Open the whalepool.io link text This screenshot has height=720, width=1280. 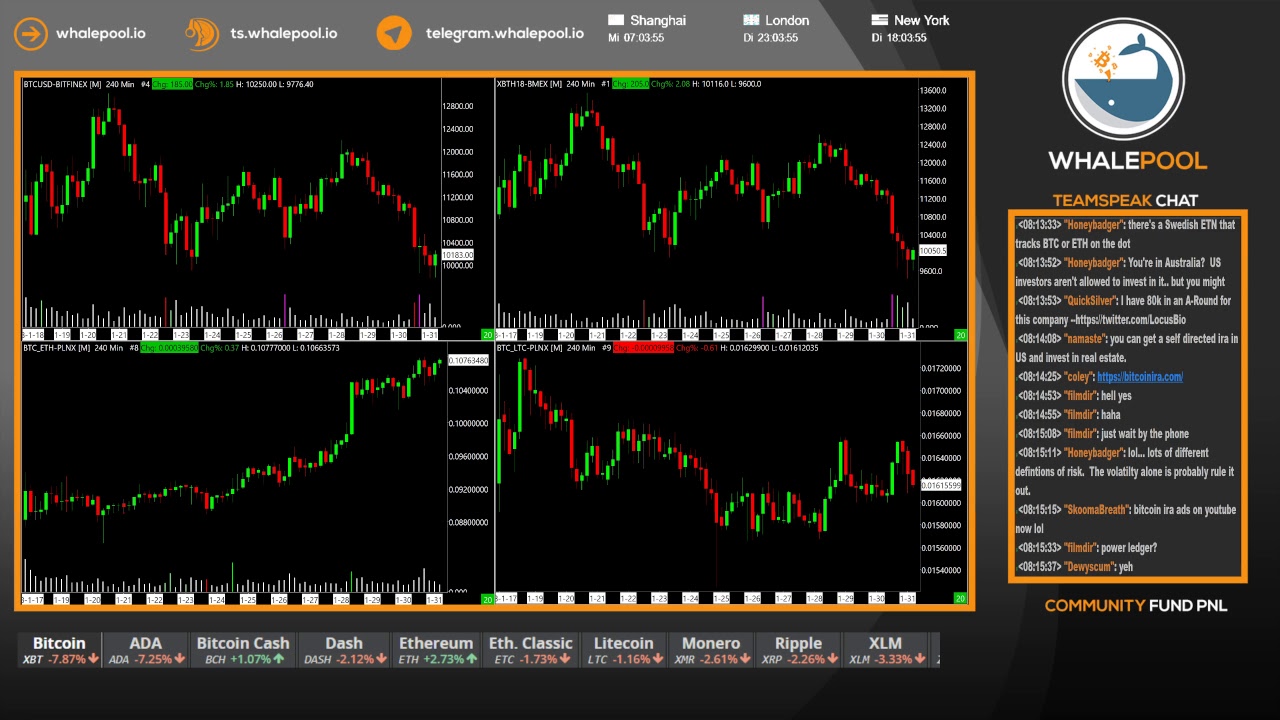(100, 33)
